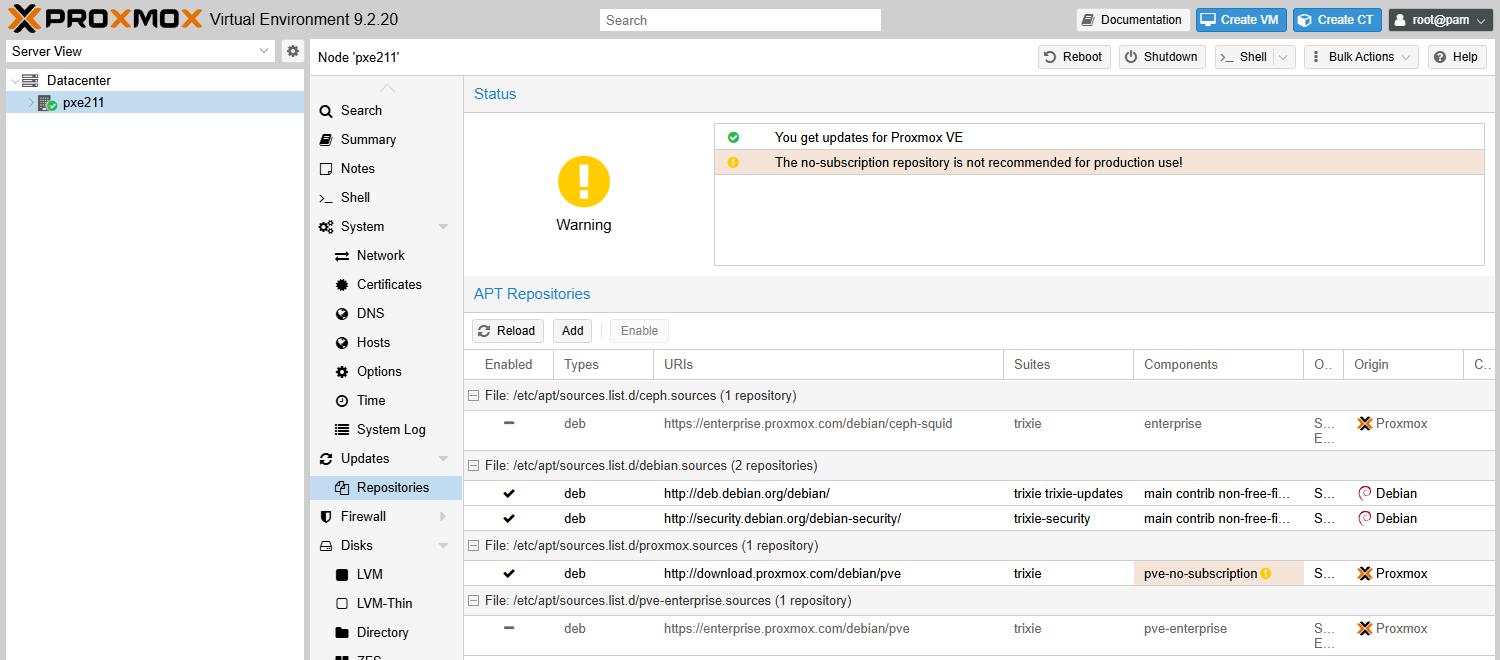Image resolution: width=1500 pixels, height=660 pixels.
Task: Collapse the proxmox.sources file group
Action: [474, 546]
